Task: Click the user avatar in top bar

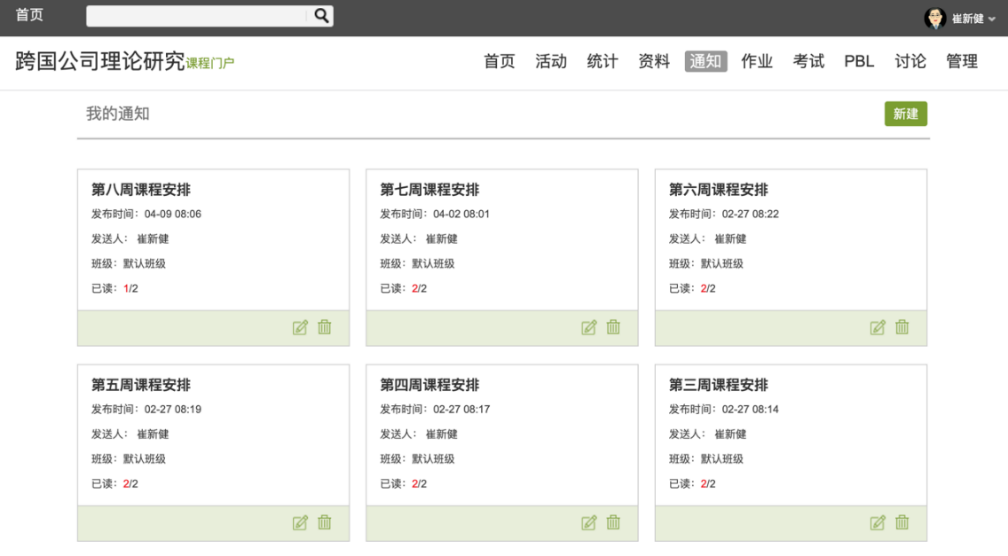Action: (x=935, y=18)
